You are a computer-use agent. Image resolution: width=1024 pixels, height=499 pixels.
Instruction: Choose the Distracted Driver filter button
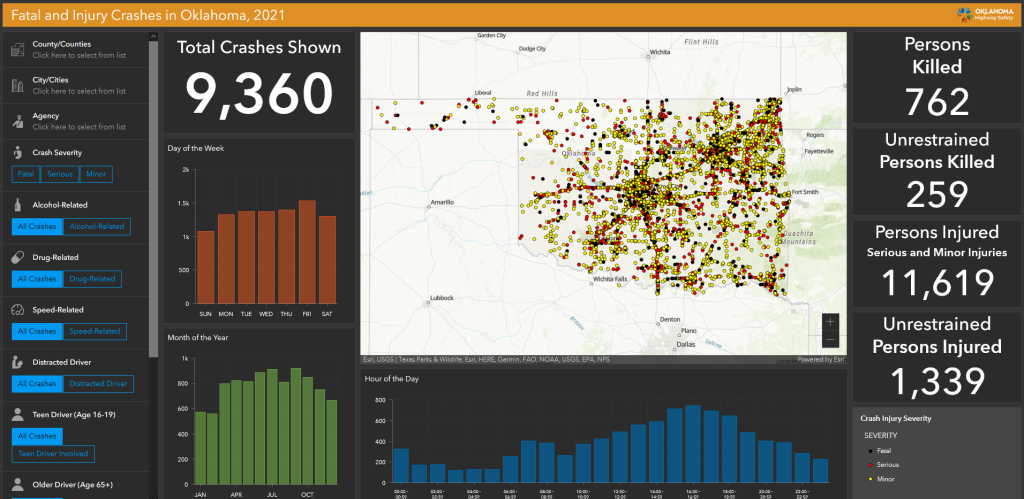(x=98, y=384)
